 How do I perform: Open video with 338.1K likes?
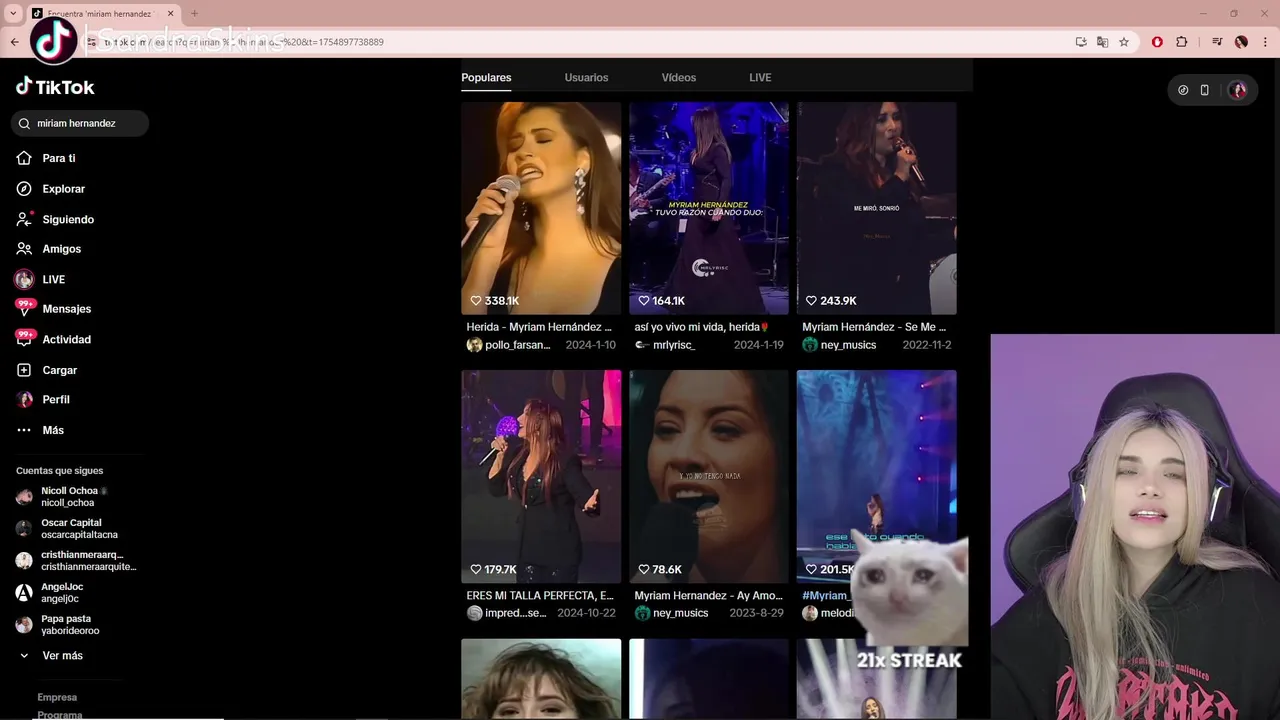coord(541,208)
